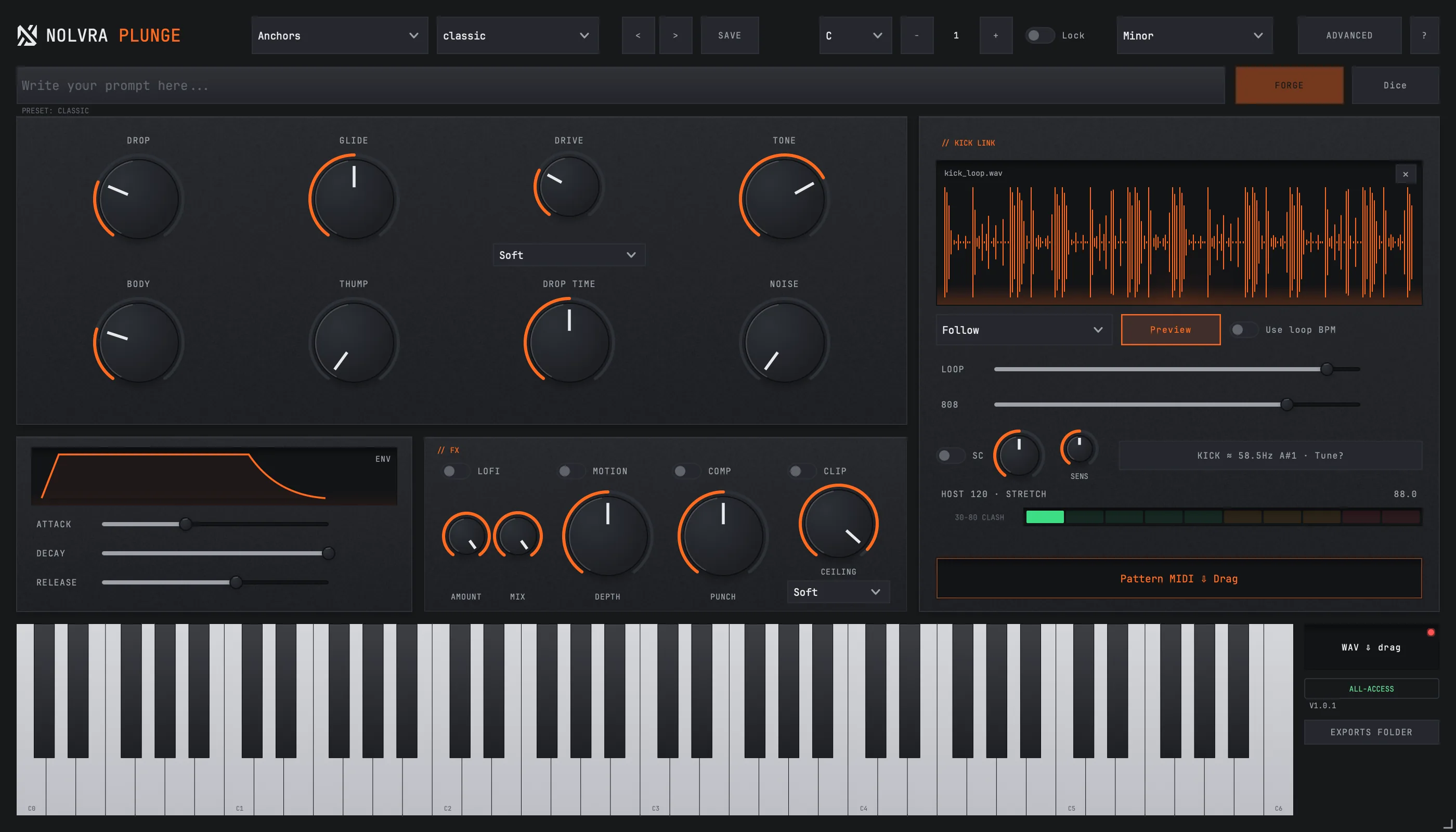1456x832 pixels.
Task: Click the BODY knob
Action: (138, 342)
